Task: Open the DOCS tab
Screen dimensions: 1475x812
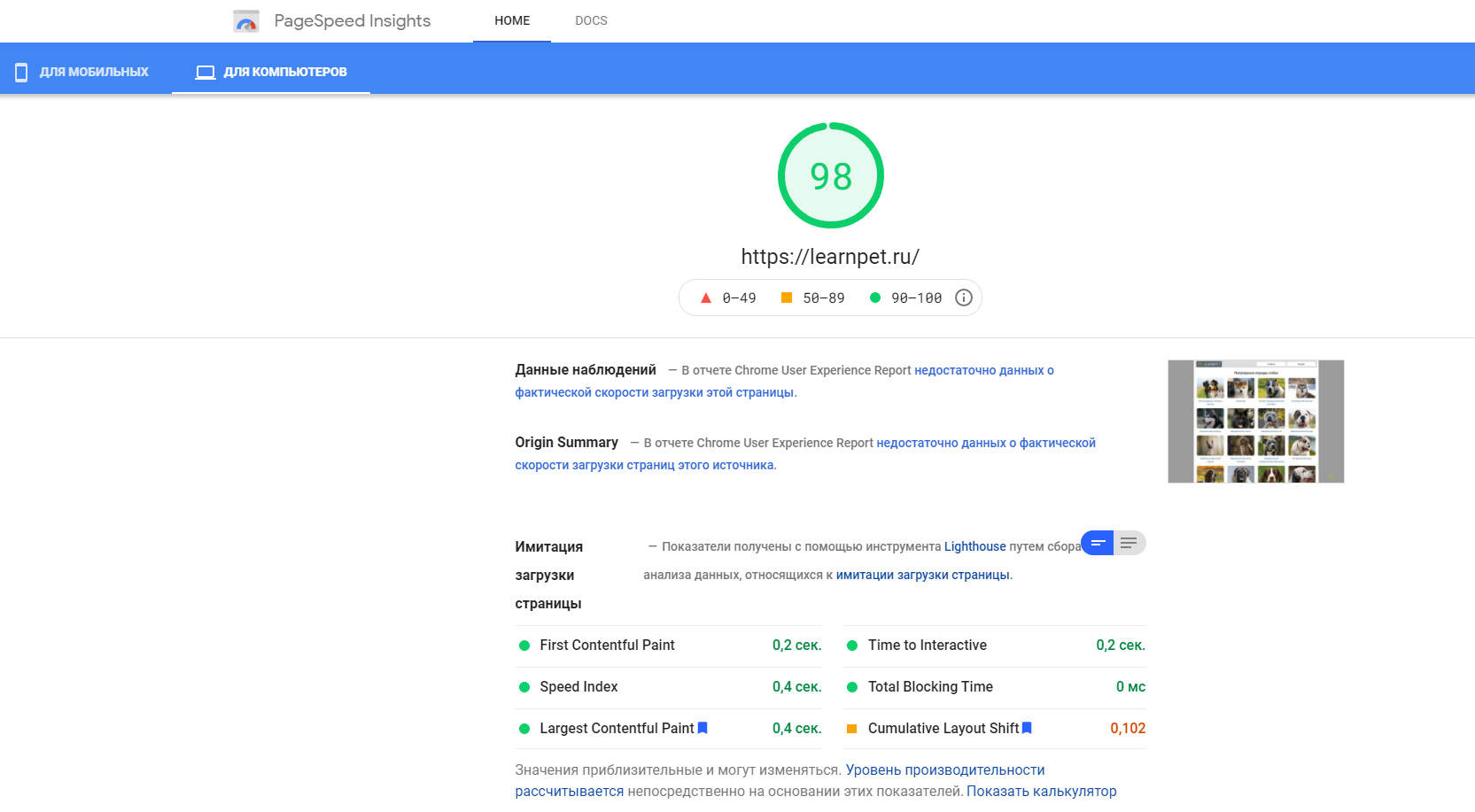Action: tap(591, 20)
